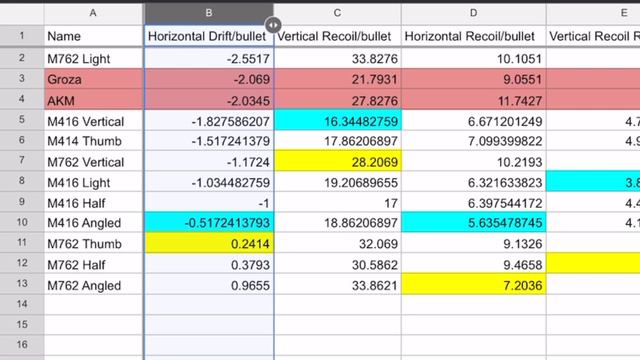Click the cell with value 30.5862
Image resolution: width=640 pixels, height=360 pixels.
[x=338, y=264]
